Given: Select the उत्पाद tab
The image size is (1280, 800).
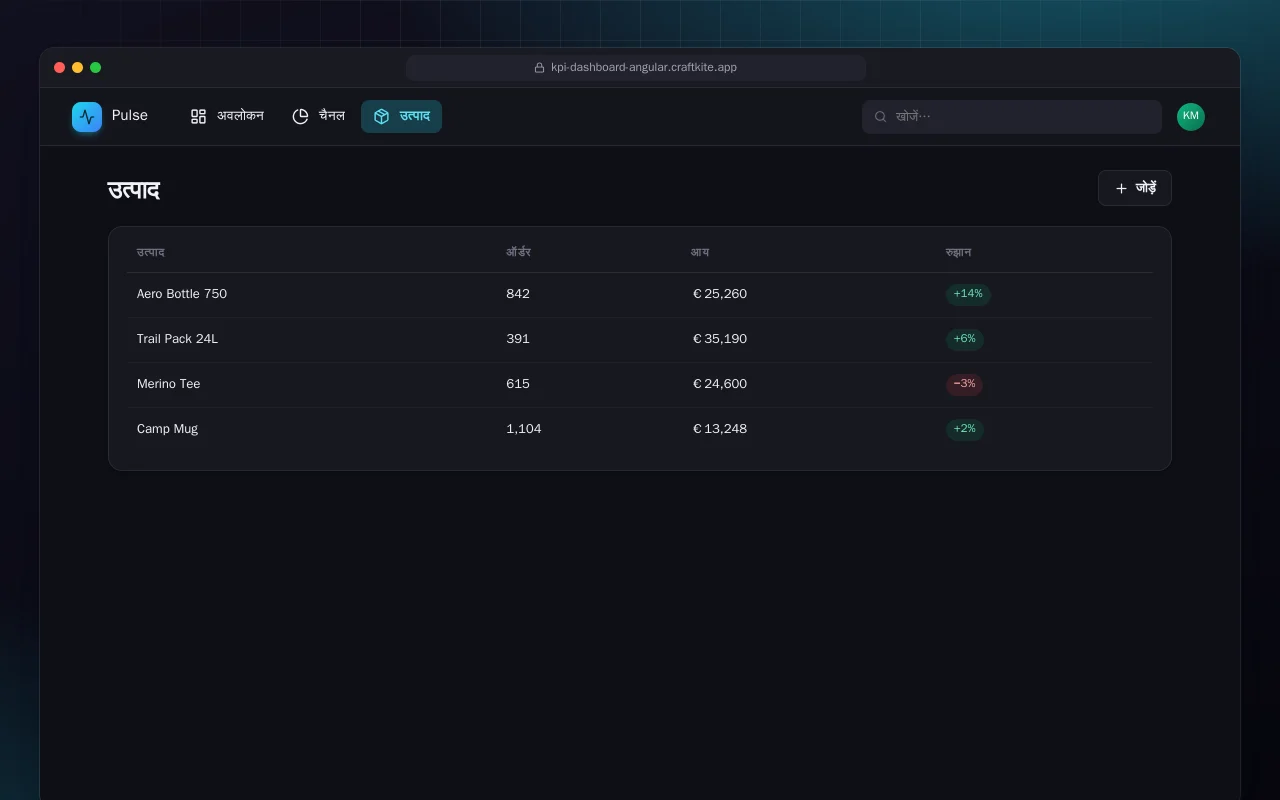Looking at the screenshot, I should pos(401,117).
